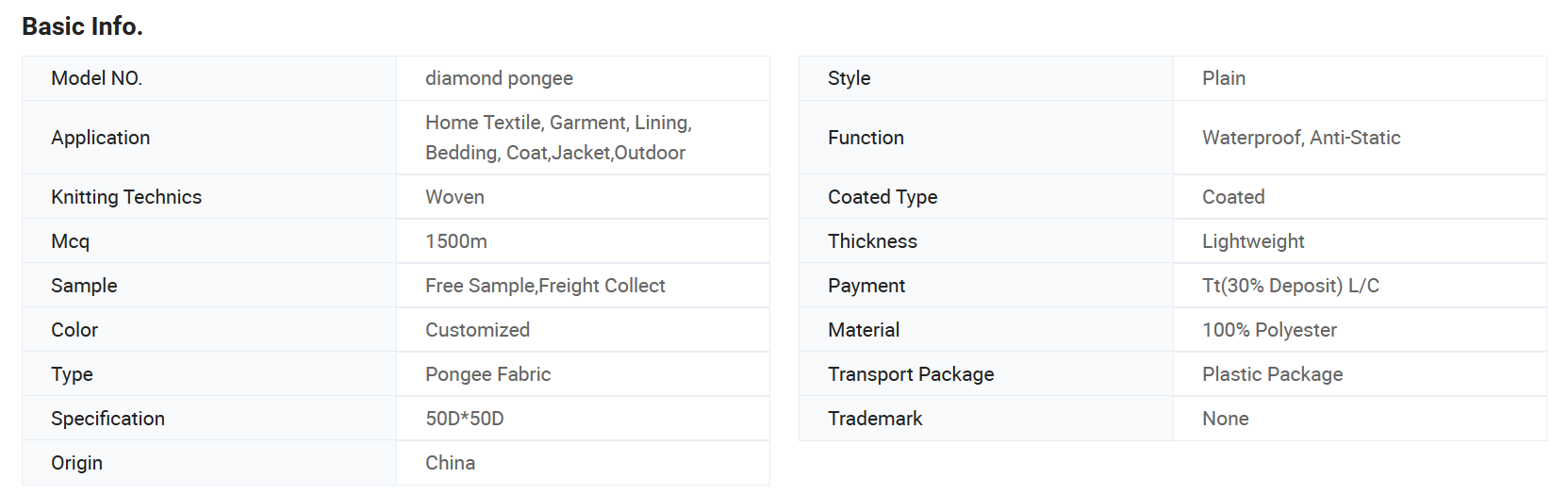Click Home Textile, Garment, Lining value
1568x495 pixels.
pyautogui.click(x=558, y=123)
